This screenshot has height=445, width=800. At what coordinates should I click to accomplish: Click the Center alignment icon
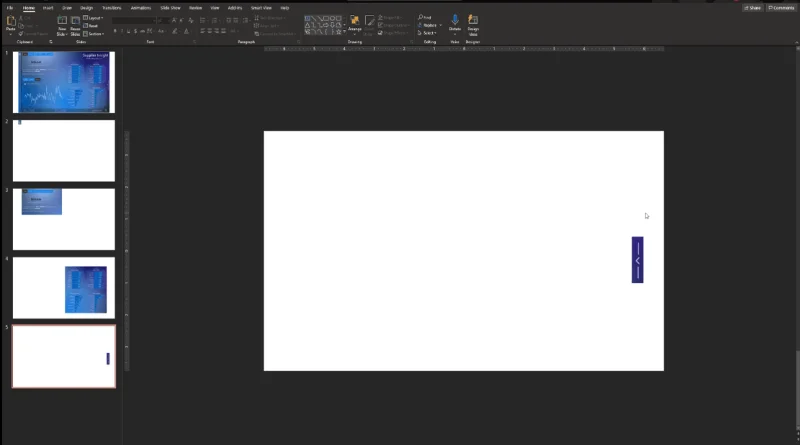[210, 31]
